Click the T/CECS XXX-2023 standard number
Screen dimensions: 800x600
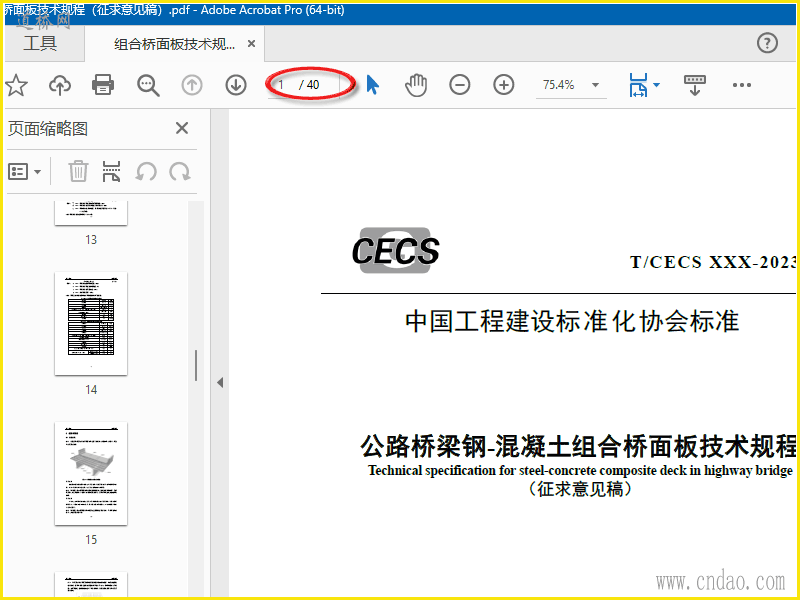(x=713, y=262)
